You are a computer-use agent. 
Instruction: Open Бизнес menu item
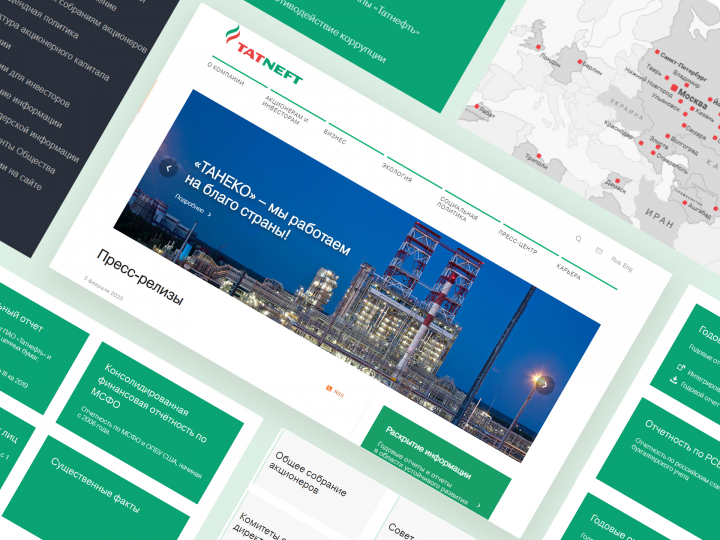click(335, 136)
